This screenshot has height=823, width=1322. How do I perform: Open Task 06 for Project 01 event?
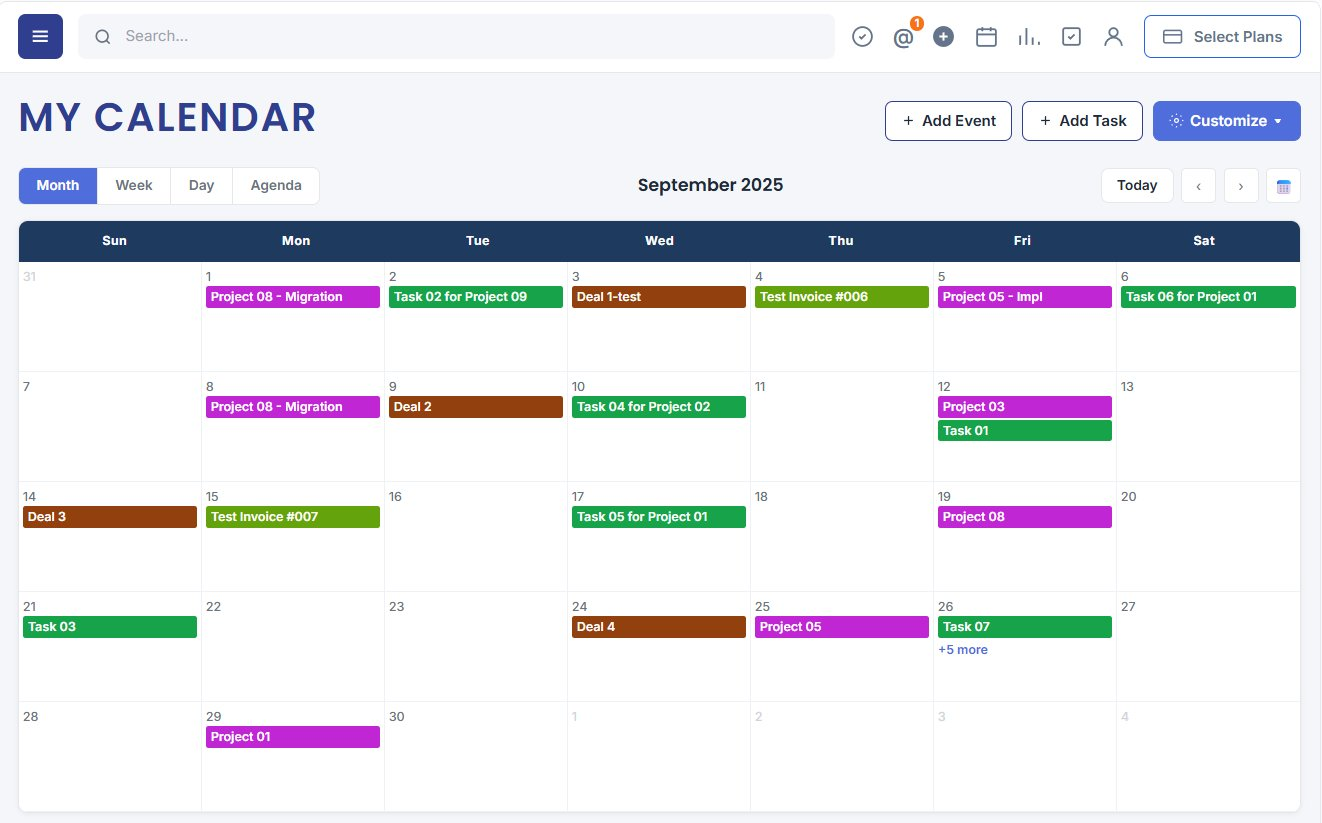tap(1208, 297)
